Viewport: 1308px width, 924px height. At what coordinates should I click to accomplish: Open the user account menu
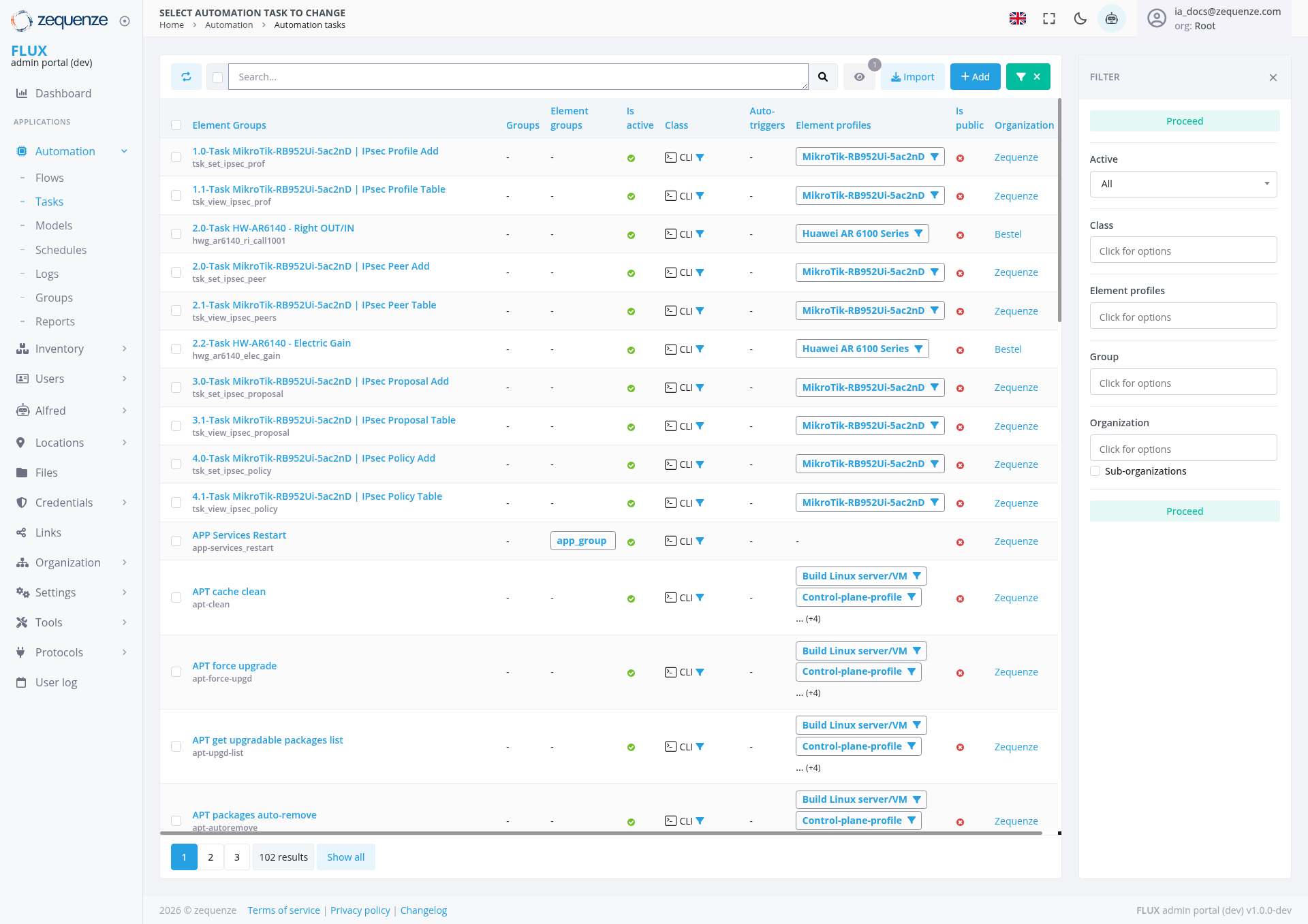1157,18
